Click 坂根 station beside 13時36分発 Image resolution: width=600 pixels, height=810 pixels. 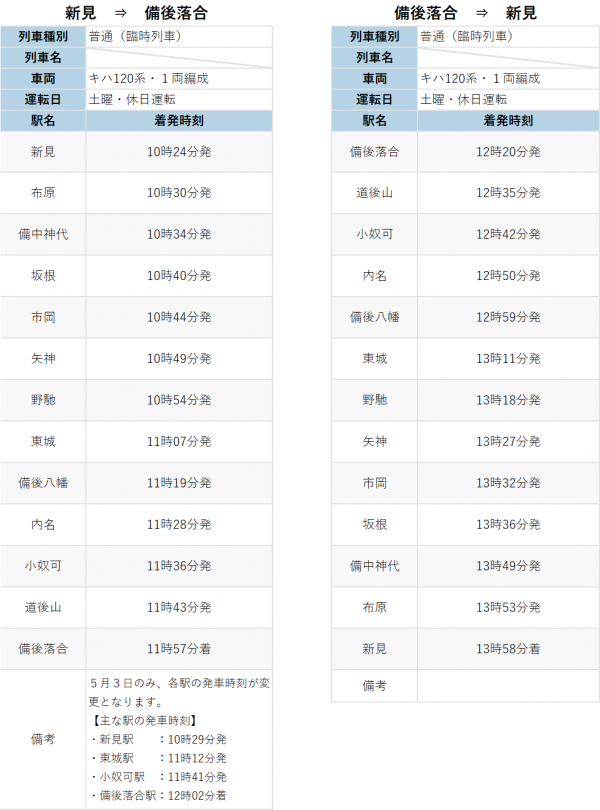[x=374, y=524]
